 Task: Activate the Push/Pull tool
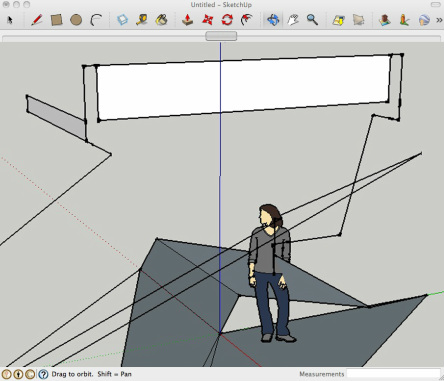[188, 20]
